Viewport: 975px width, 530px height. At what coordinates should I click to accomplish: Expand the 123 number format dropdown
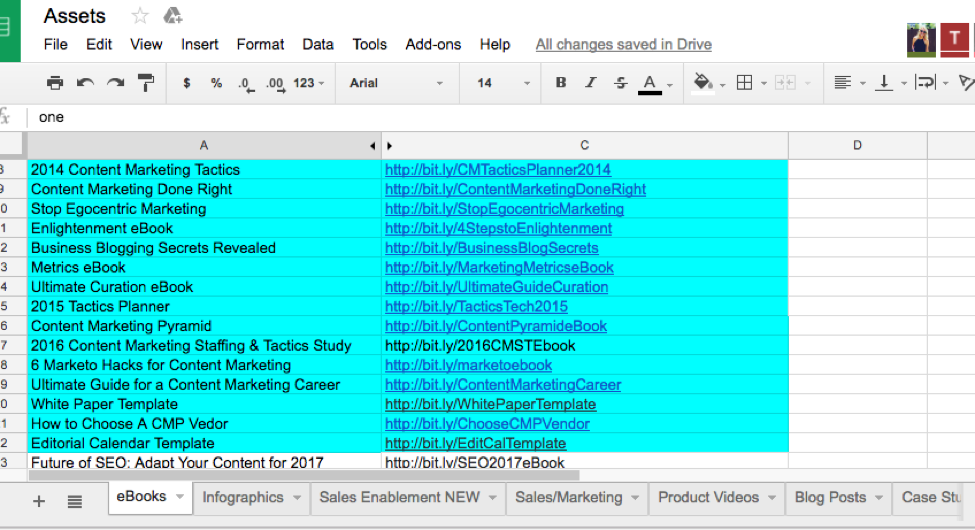(x=309, y=83)
